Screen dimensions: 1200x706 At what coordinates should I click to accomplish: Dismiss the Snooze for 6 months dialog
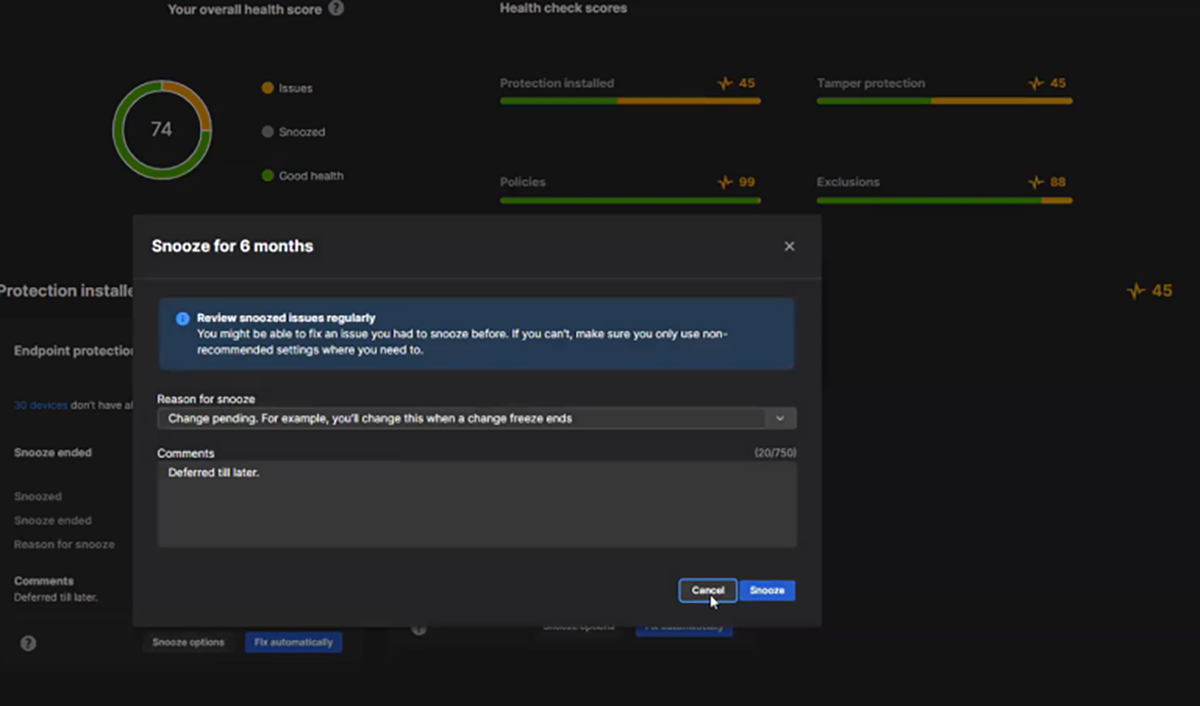[789, 245]
